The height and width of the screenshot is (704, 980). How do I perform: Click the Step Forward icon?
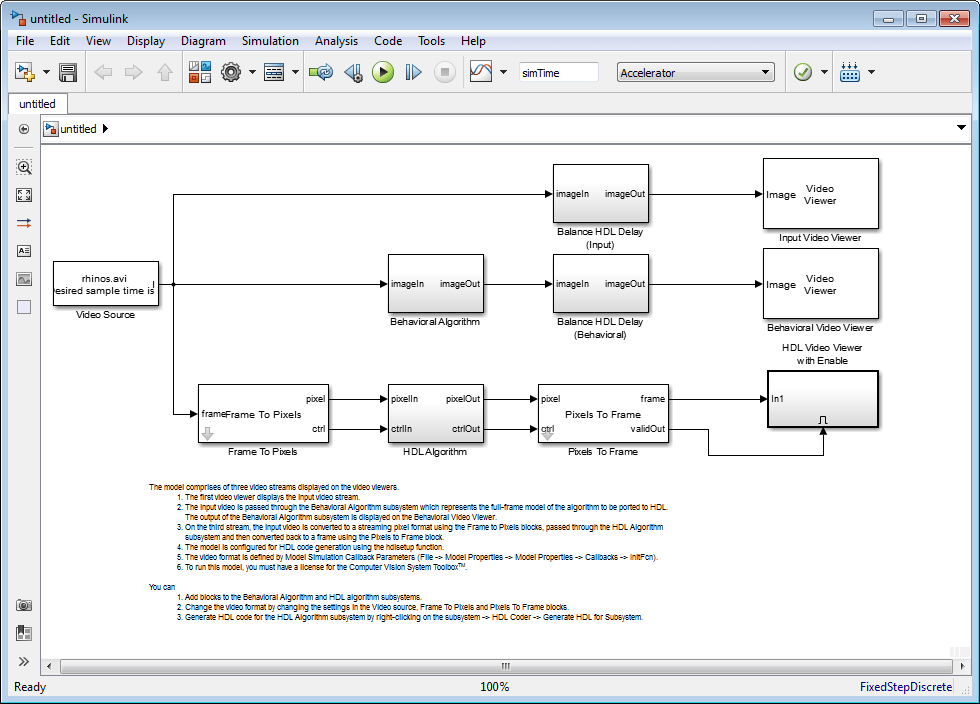coord(413,72)
